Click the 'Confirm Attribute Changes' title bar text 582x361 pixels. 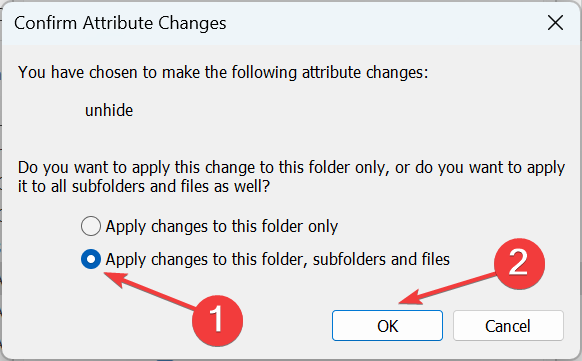(x=120, y=23)
